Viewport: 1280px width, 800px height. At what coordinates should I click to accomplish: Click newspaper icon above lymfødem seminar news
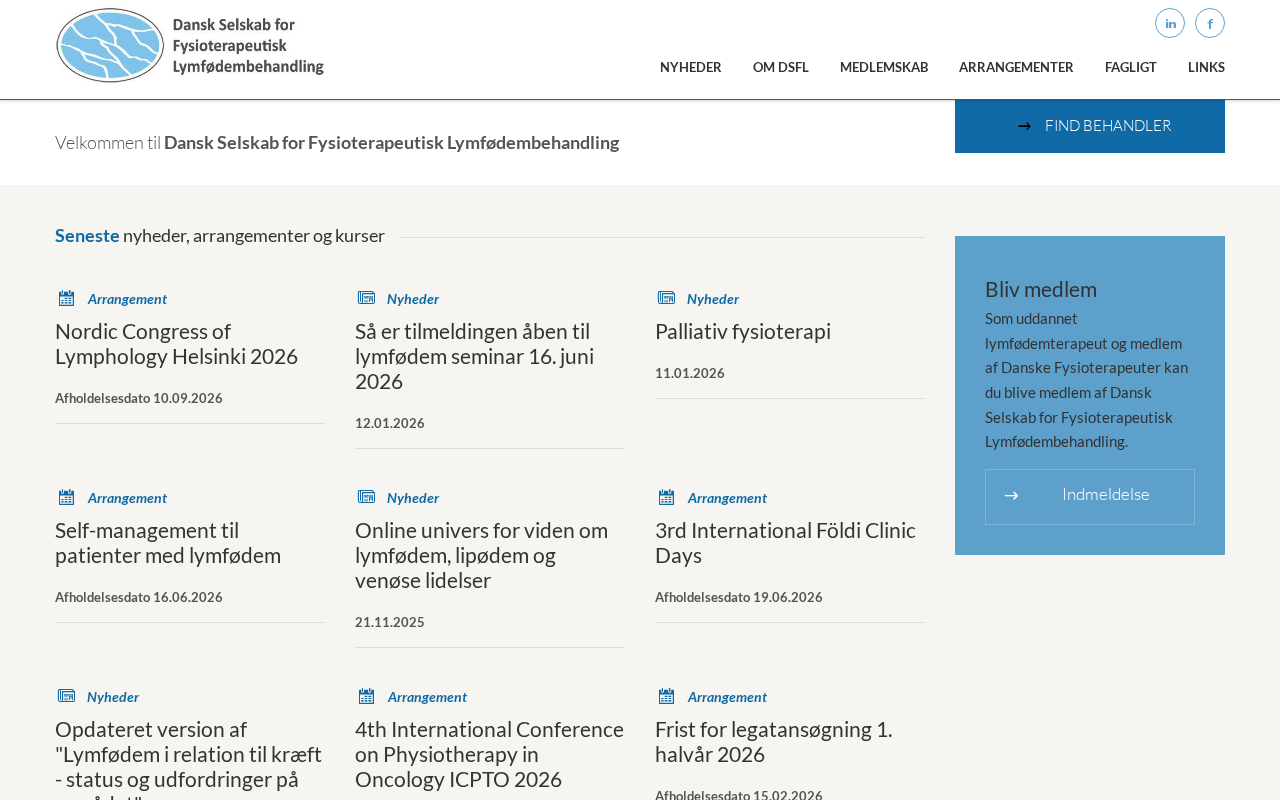(367, 298)
